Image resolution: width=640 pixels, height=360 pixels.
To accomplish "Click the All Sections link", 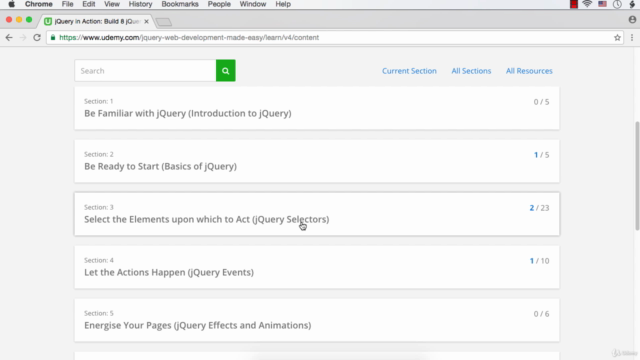I will coord(471,71).
